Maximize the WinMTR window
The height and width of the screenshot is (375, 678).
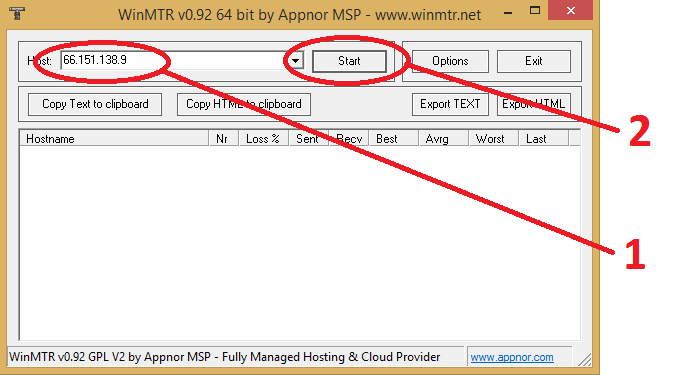[x=535, y=11]
